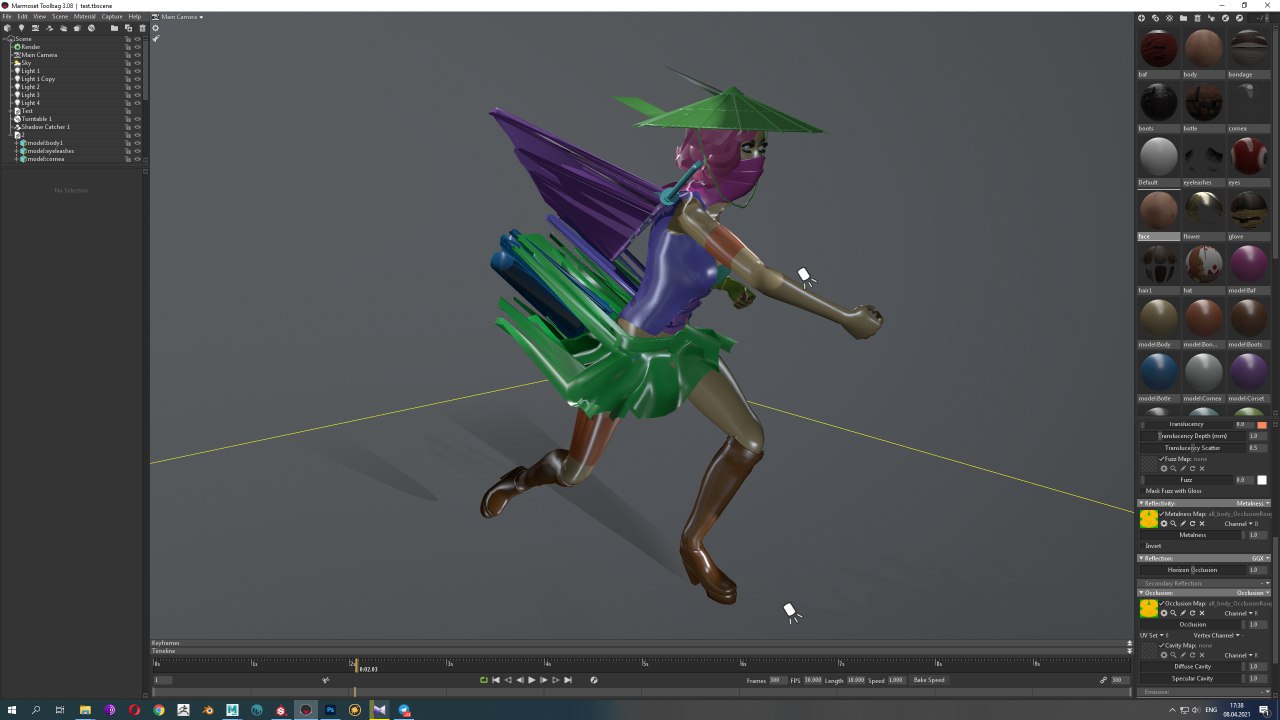Add a new light object from scene toolbar
The height and width of the screenshot is (720, 1280).
(21, 28)
